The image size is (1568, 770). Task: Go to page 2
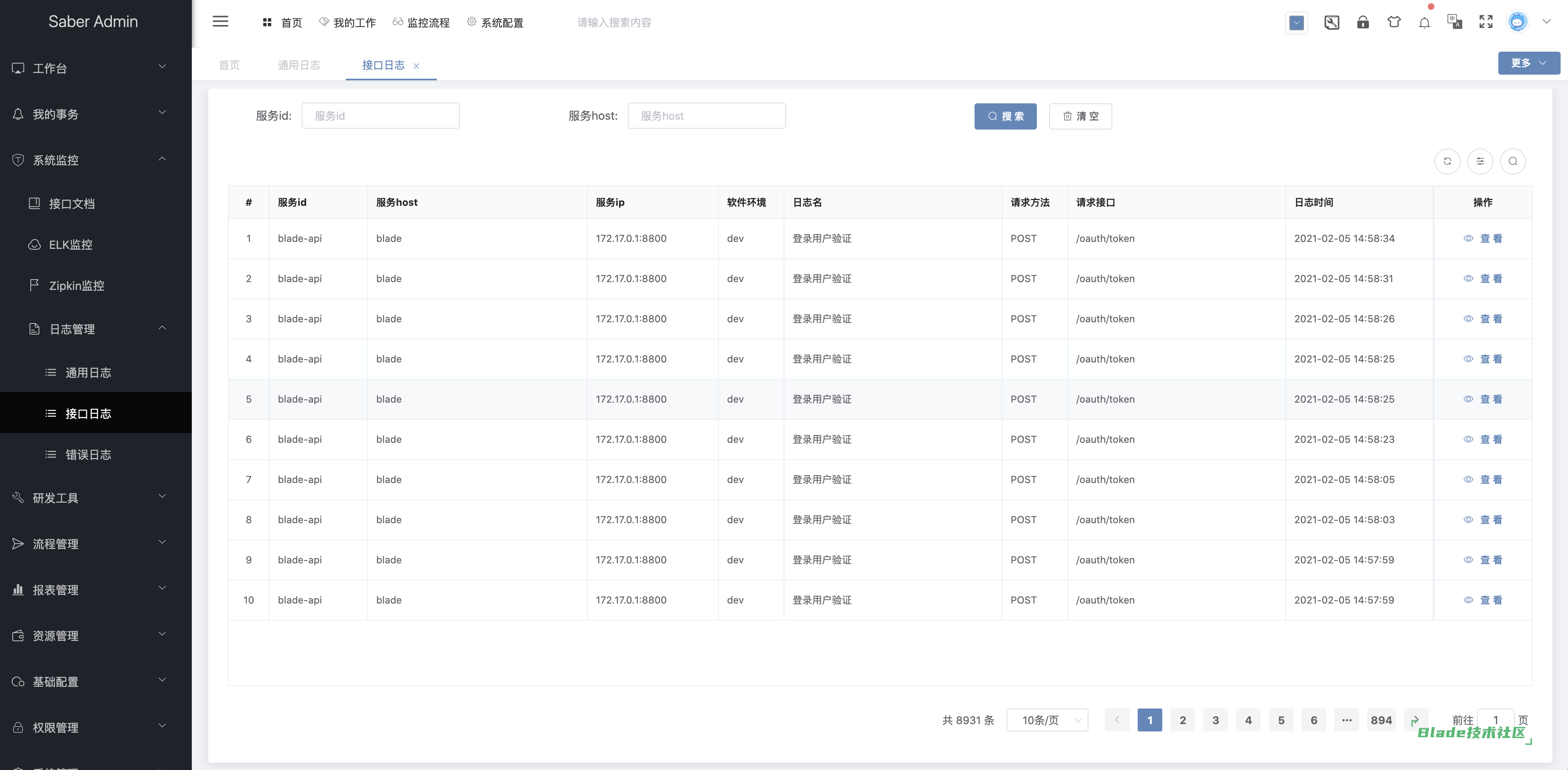pos(1183,720)
